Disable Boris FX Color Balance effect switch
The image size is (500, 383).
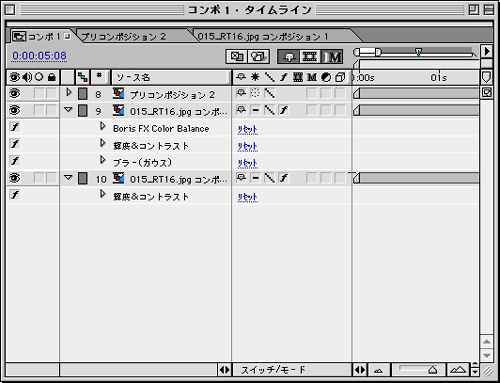tap(15, 127)
